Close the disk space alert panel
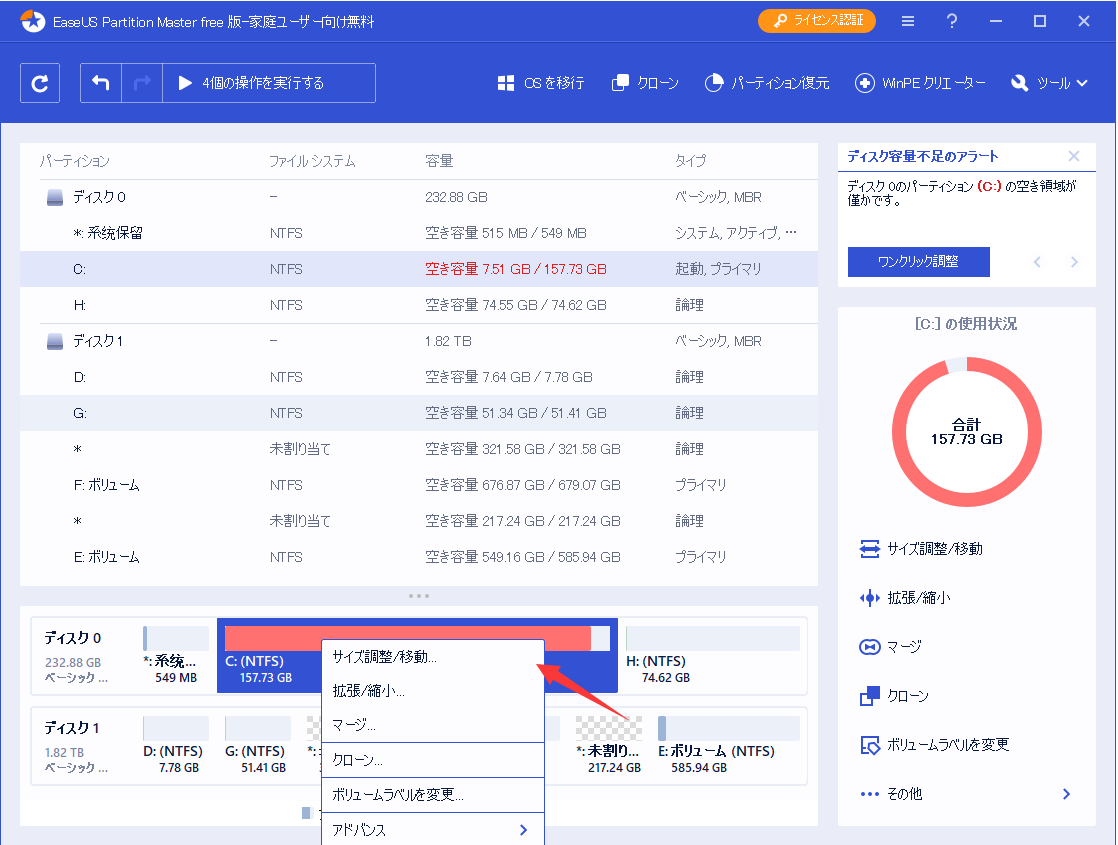1118x845 pixels. point(1074,156)
